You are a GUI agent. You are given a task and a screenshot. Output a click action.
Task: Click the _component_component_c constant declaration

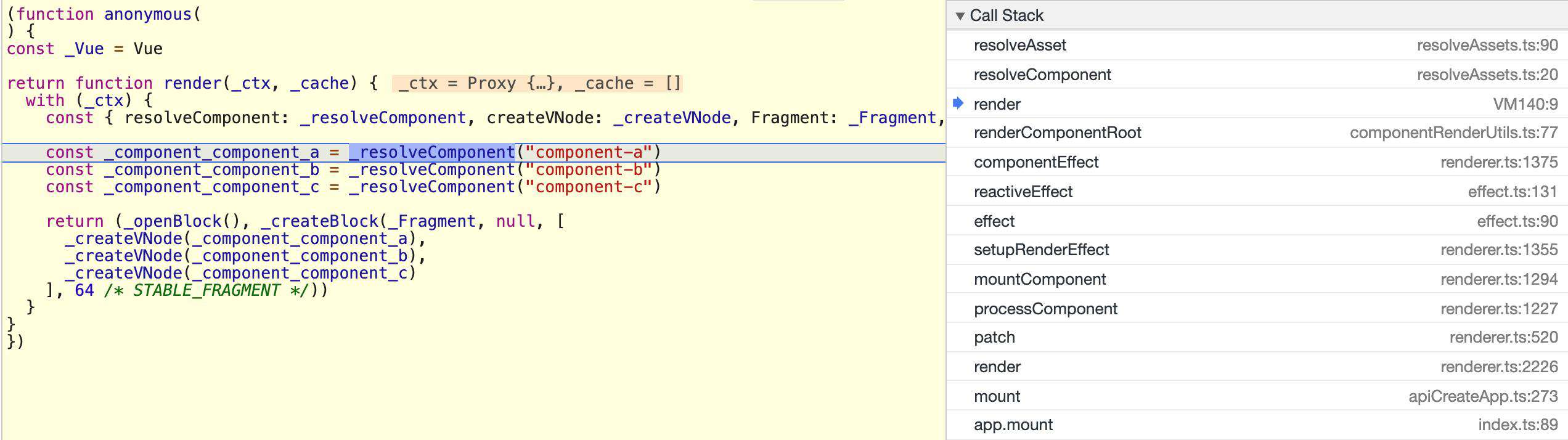(211, 187)
